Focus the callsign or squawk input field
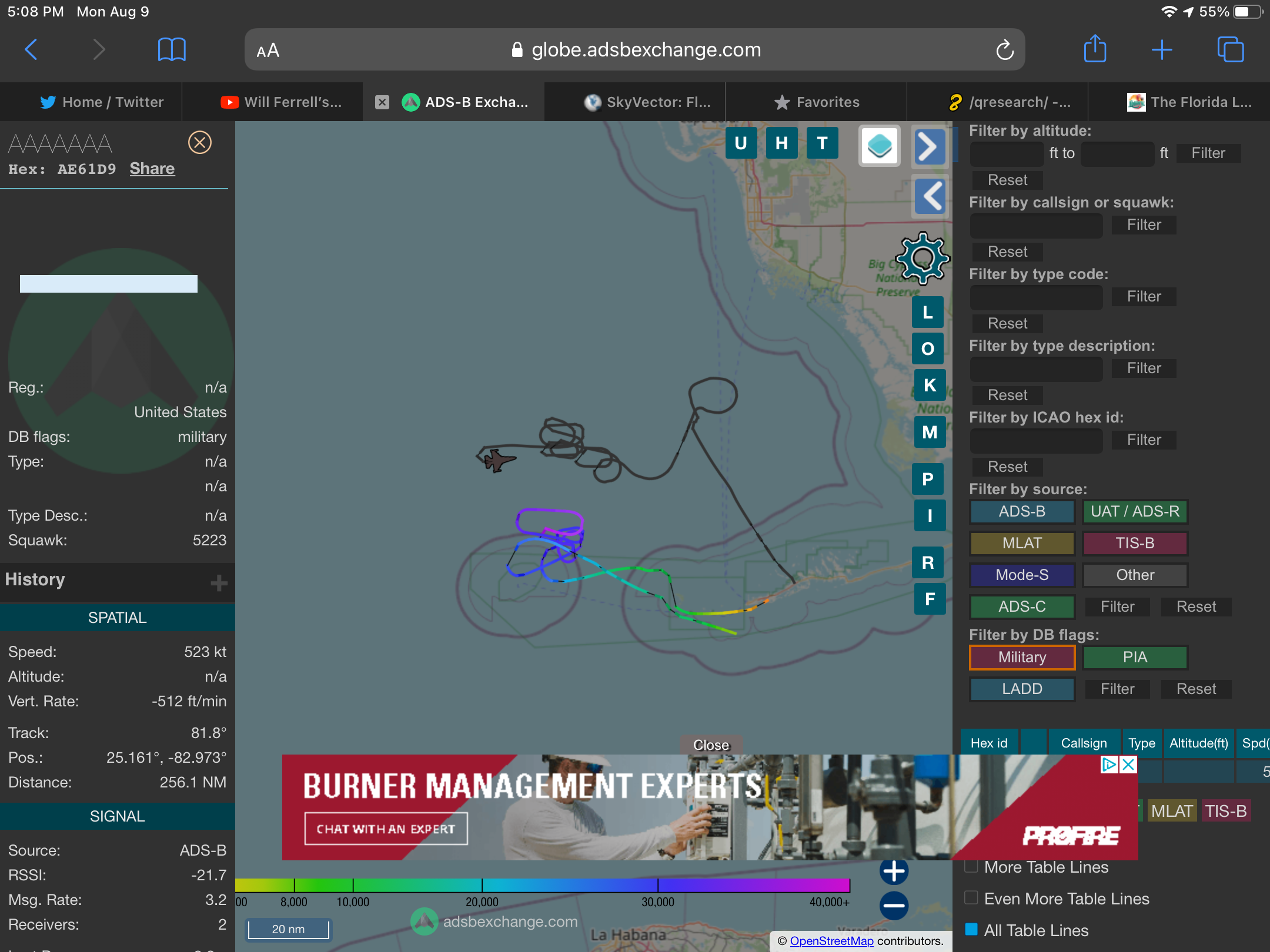This screenshot has width=1270, height=952. (1036, 225)
